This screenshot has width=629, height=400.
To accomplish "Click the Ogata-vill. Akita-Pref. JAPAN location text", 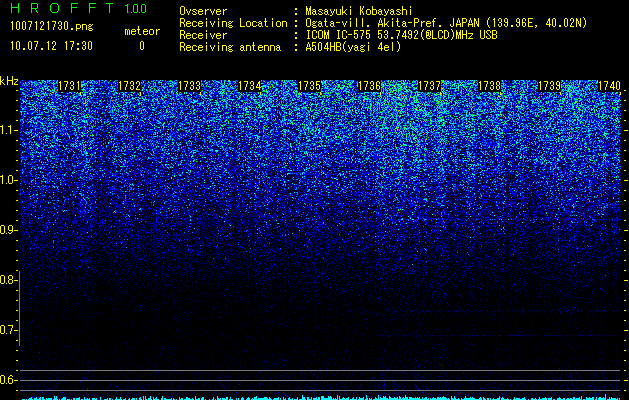I will pos(446,23).
